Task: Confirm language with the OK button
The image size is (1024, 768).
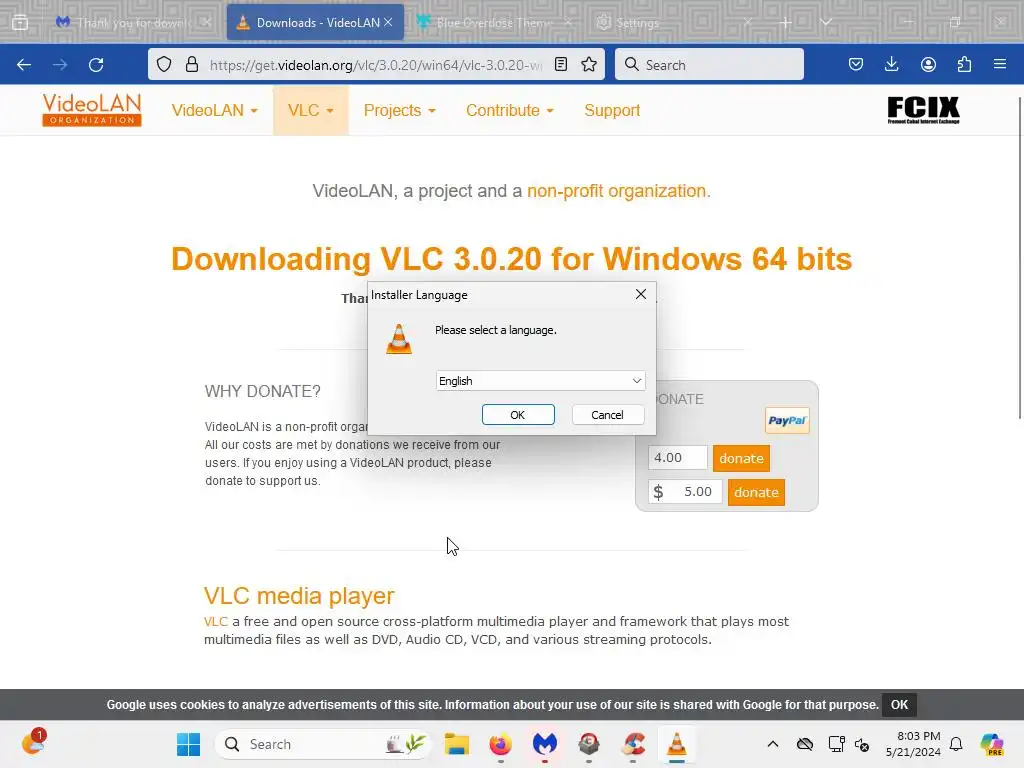Action: pyautogui.click(x=518, y=415)
